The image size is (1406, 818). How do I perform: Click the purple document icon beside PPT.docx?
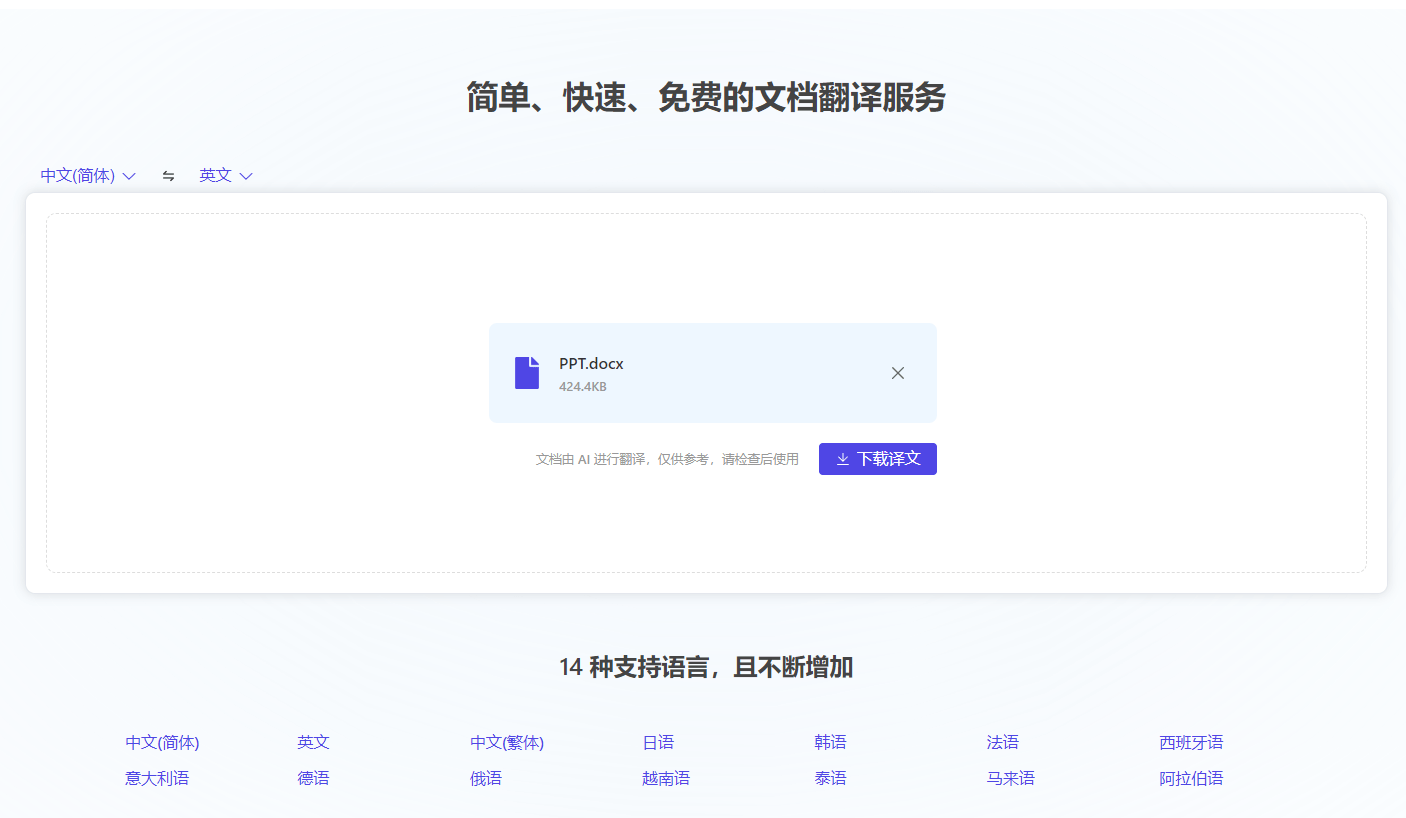[527, 371]
